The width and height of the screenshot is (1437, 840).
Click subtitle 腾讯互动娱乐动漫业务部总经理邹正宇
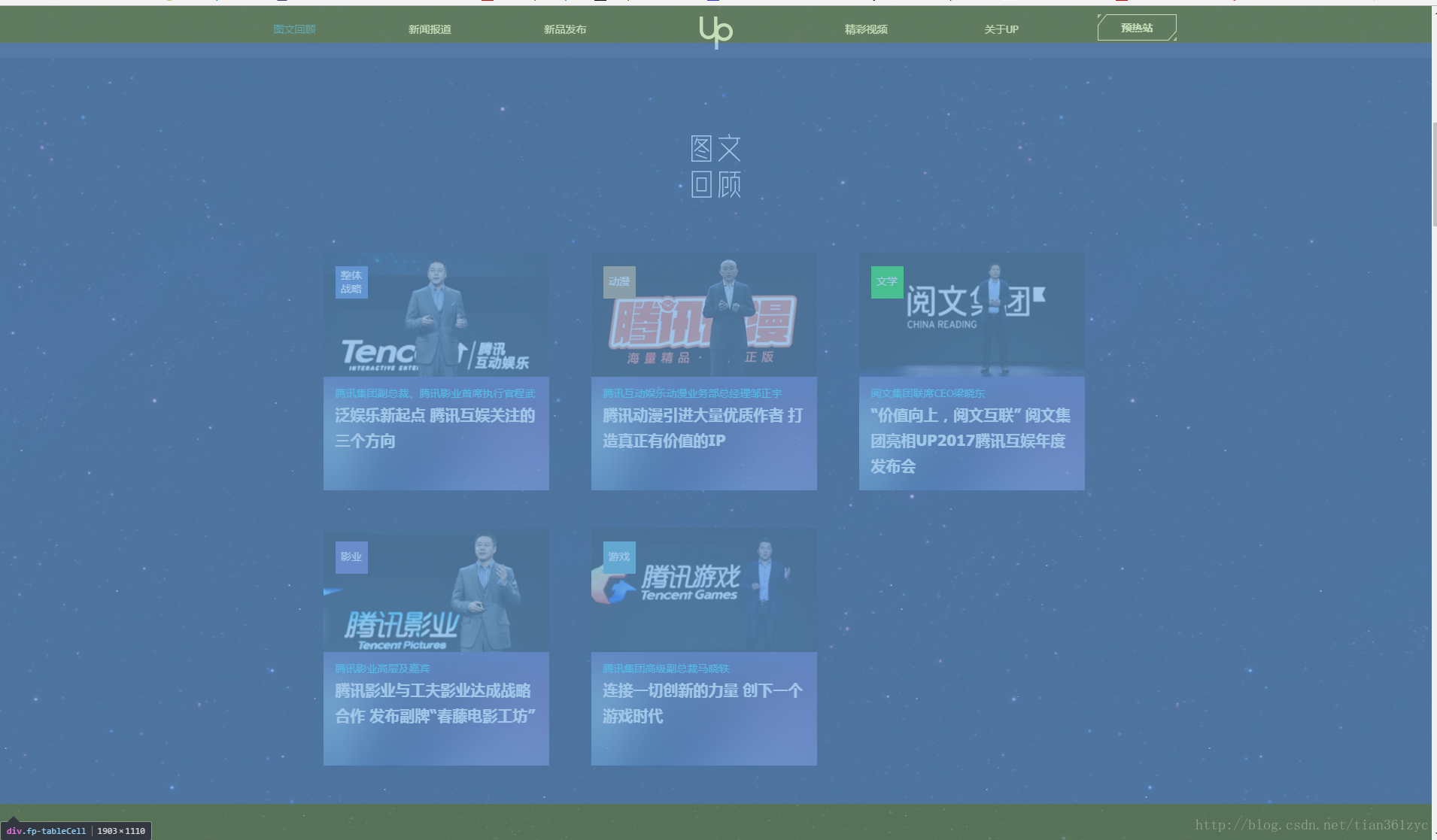(692, 393)
